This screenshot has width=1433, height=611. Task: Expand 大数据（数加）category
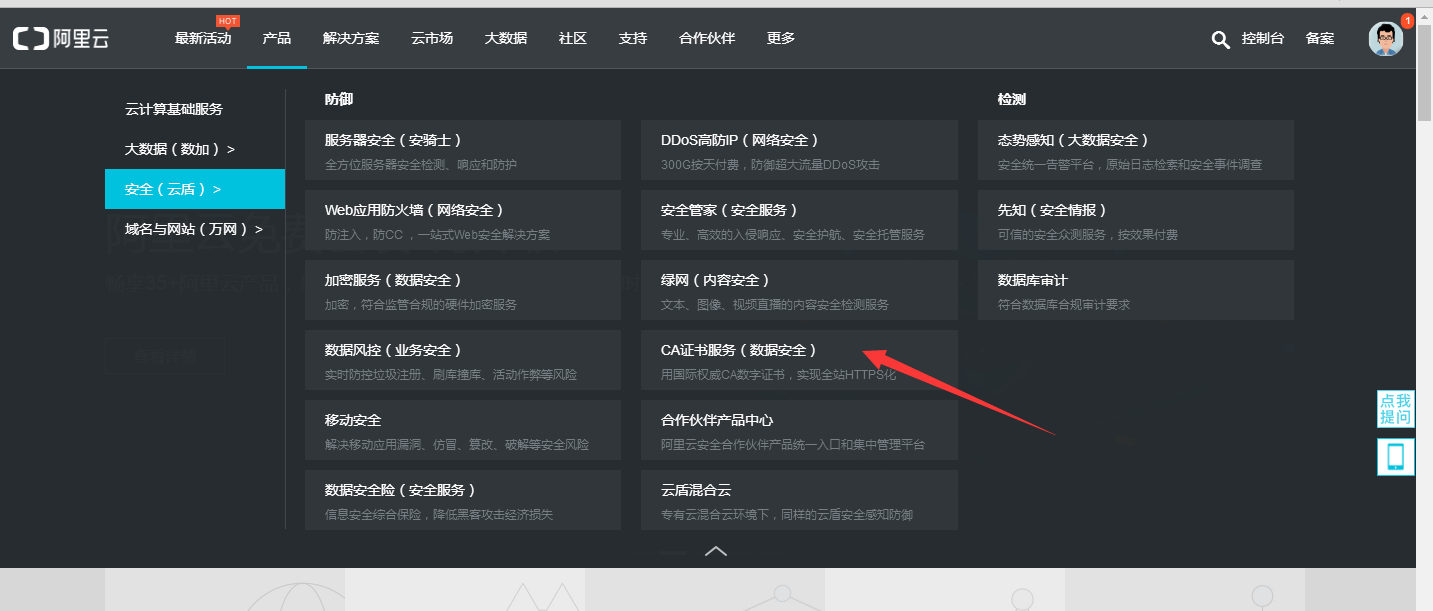click(x=195, y=149)
